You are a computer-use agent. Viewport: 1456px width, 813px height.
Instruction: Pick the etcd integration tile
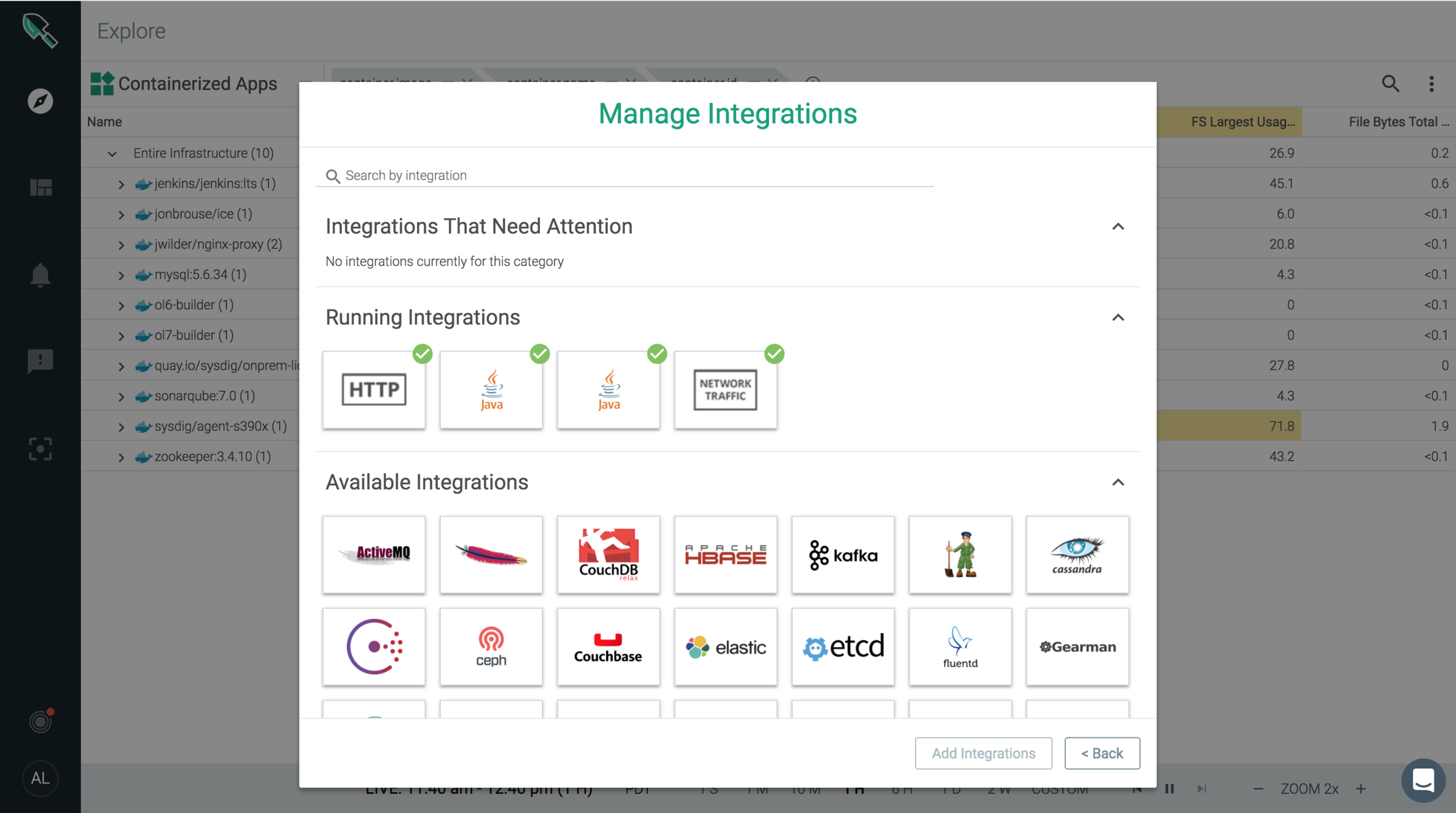[843, 646]
